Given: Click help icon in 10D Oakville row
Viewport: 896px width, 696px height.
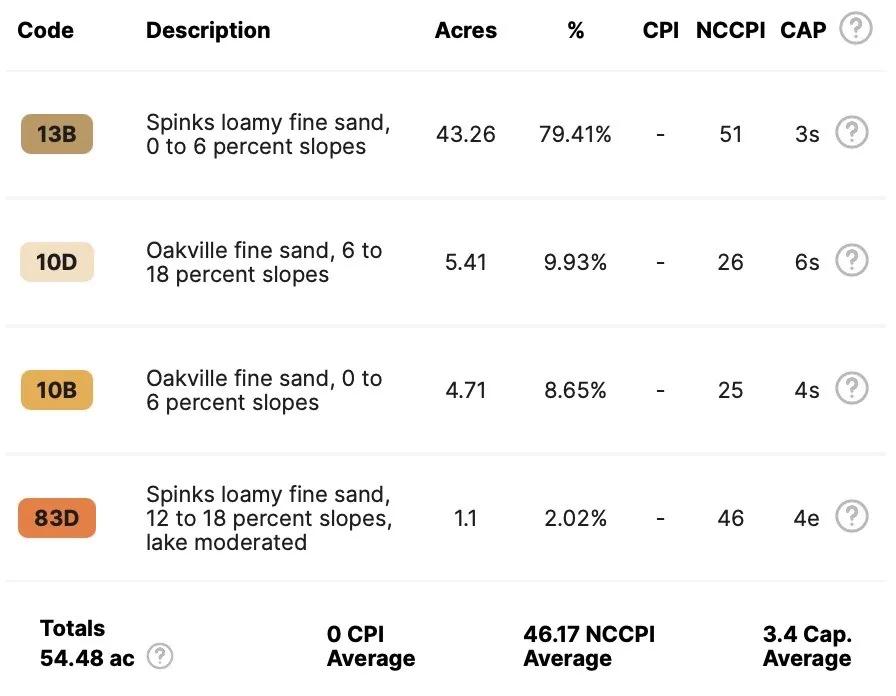Looking at the screenshot, I should point(851,261).
